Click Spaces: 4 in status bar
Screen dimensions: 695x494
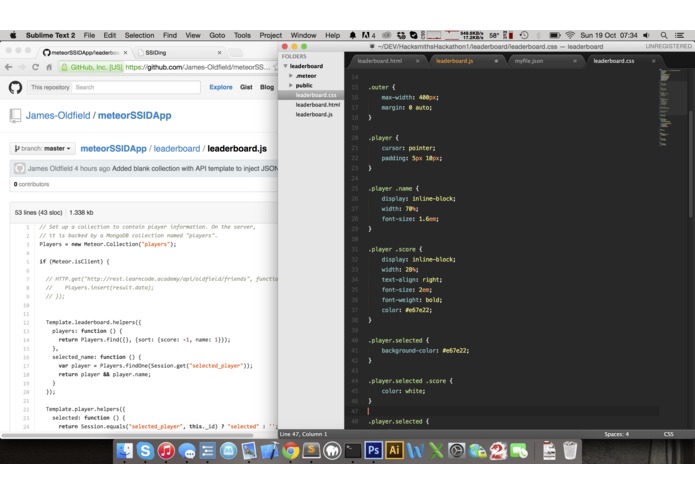point(617,434)
